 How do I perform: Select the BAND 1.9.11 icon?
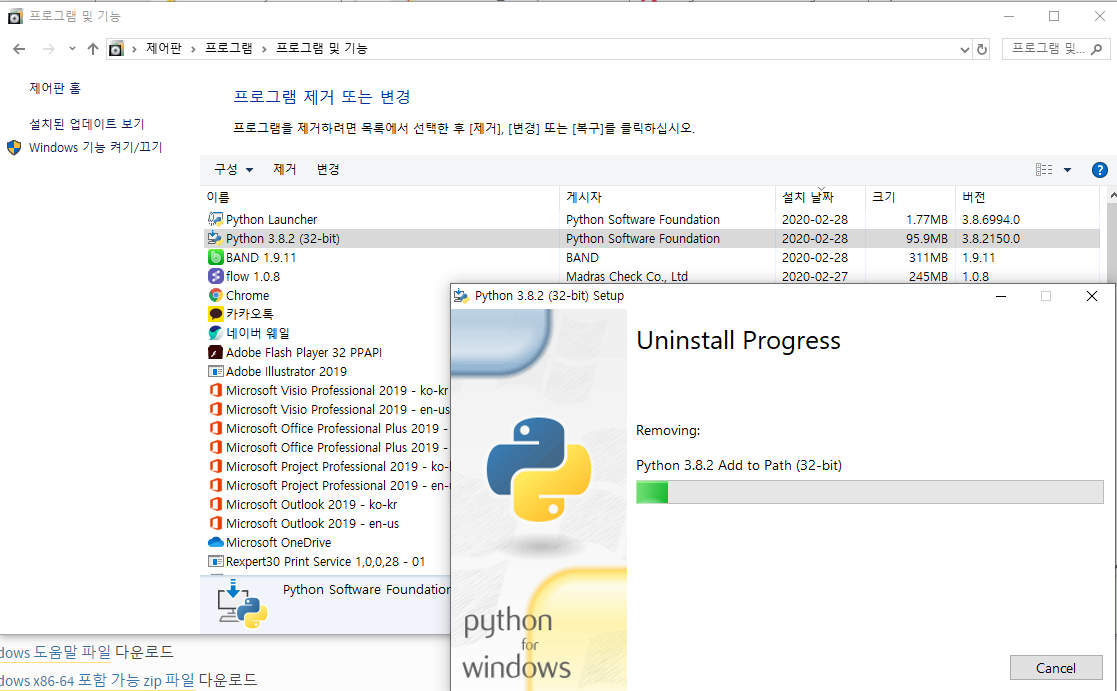(x=215, y=257)
